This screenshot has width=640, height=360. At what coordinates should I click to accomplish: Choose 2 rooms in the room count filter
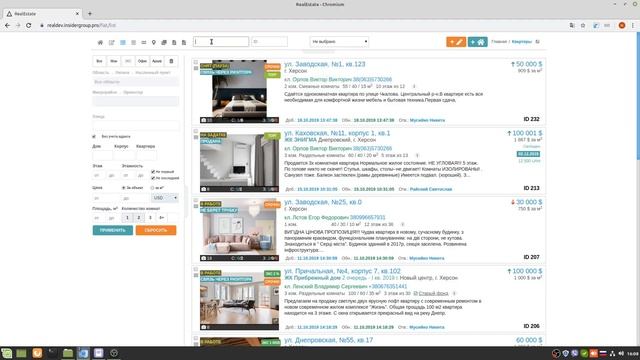coord(139,218)
